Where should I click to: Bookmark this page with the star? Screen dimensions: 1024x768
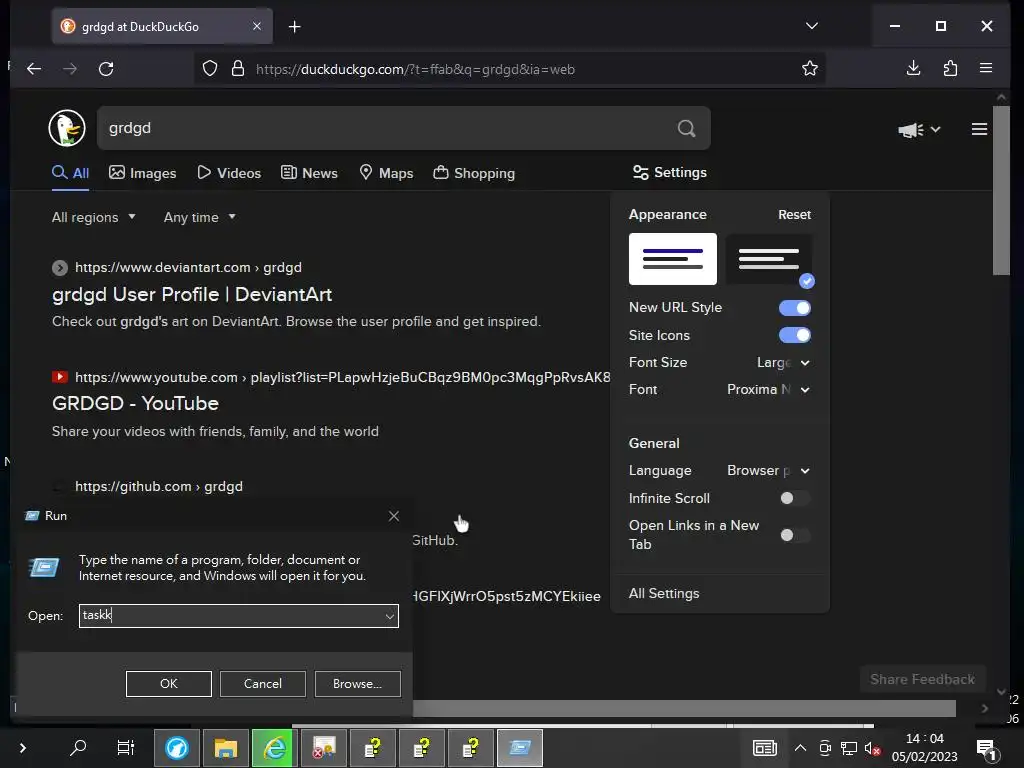pyautogui.click(x=810, y=69)
